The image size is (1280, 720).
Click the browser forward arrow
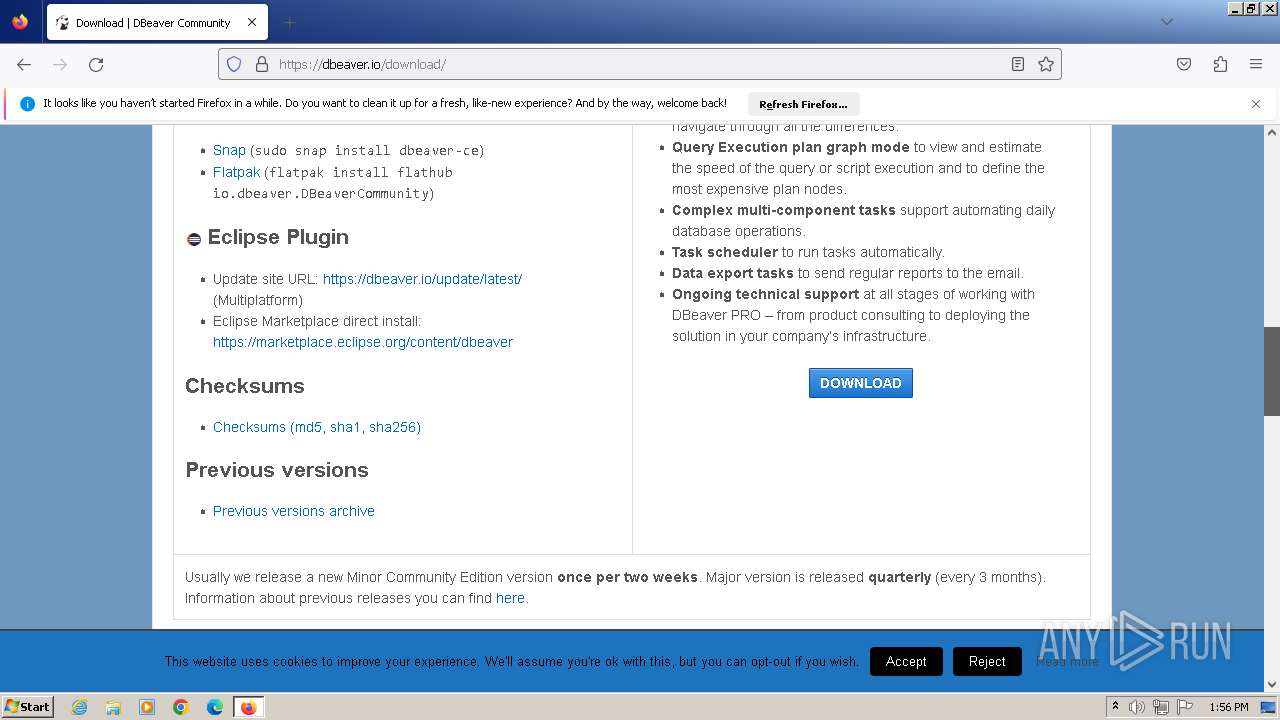[60, 64]
